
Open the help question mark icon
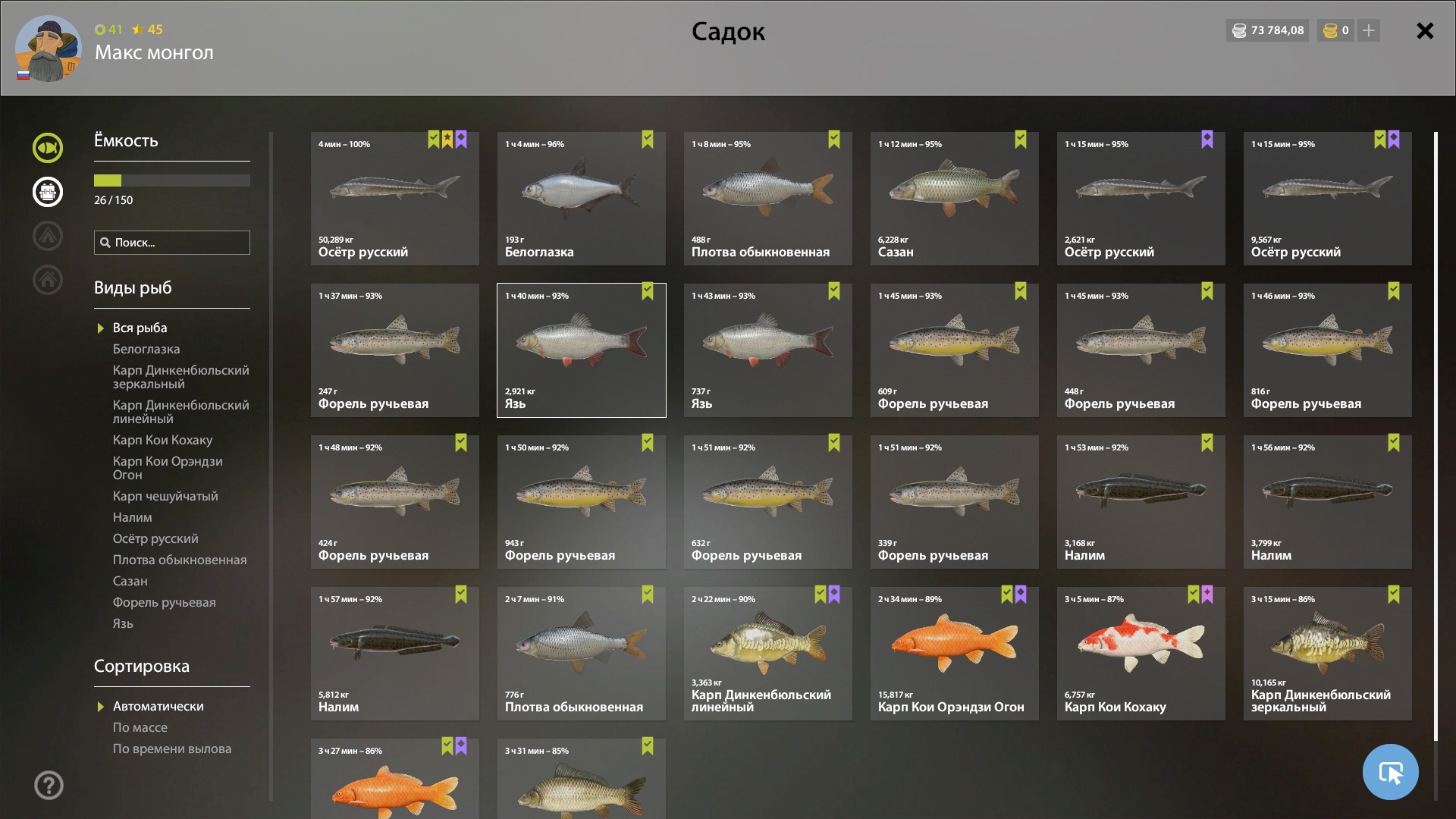click(x=49, y=785)
